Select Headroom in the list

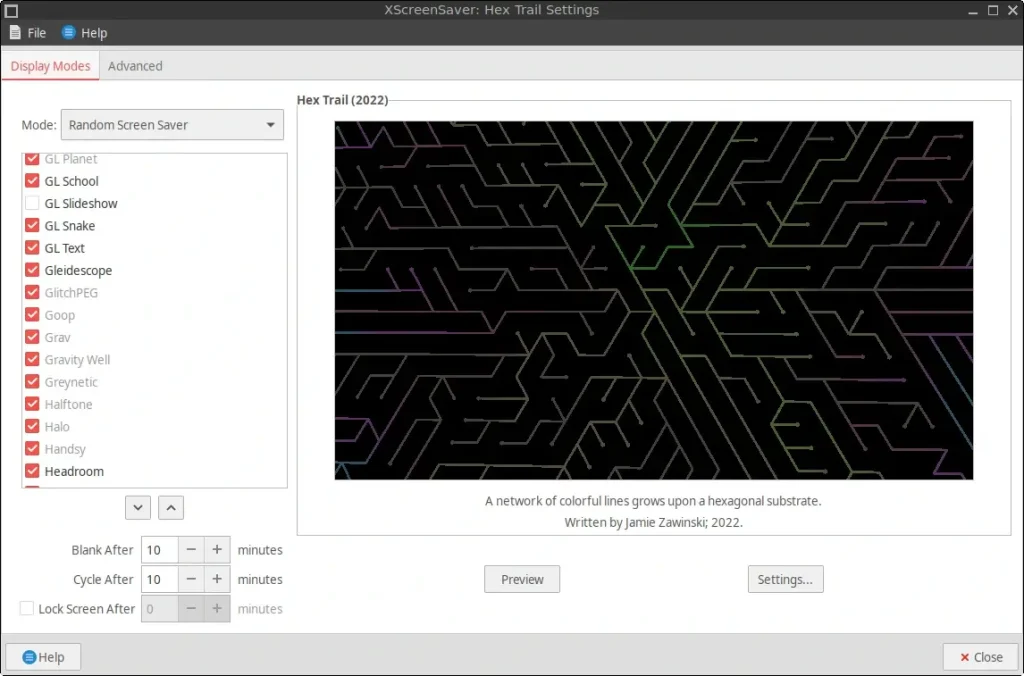[x=74, y=471]
